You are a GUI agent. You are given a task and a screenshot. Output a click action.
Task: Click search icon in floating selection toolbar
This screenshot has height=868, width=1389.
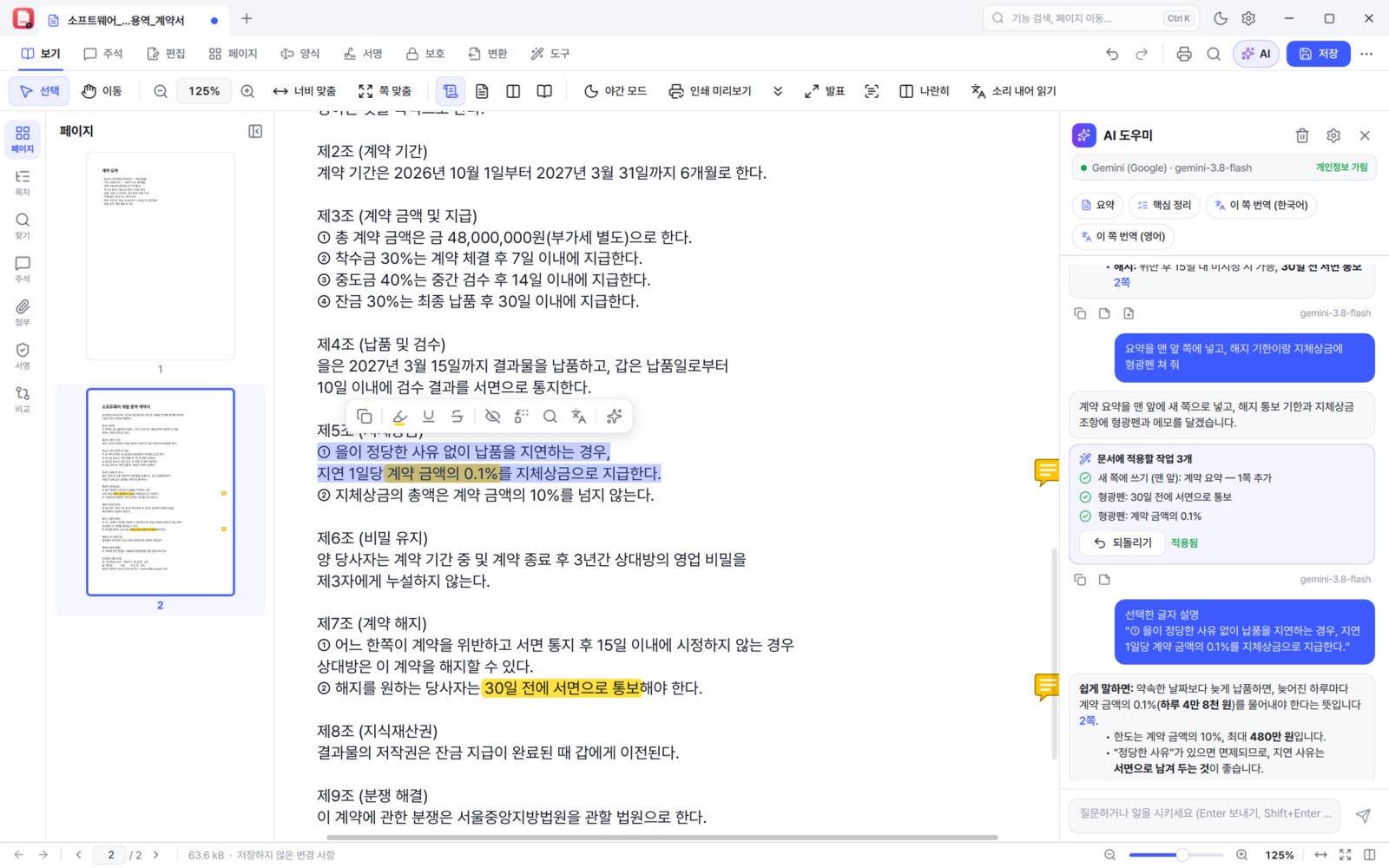(550, 417)
